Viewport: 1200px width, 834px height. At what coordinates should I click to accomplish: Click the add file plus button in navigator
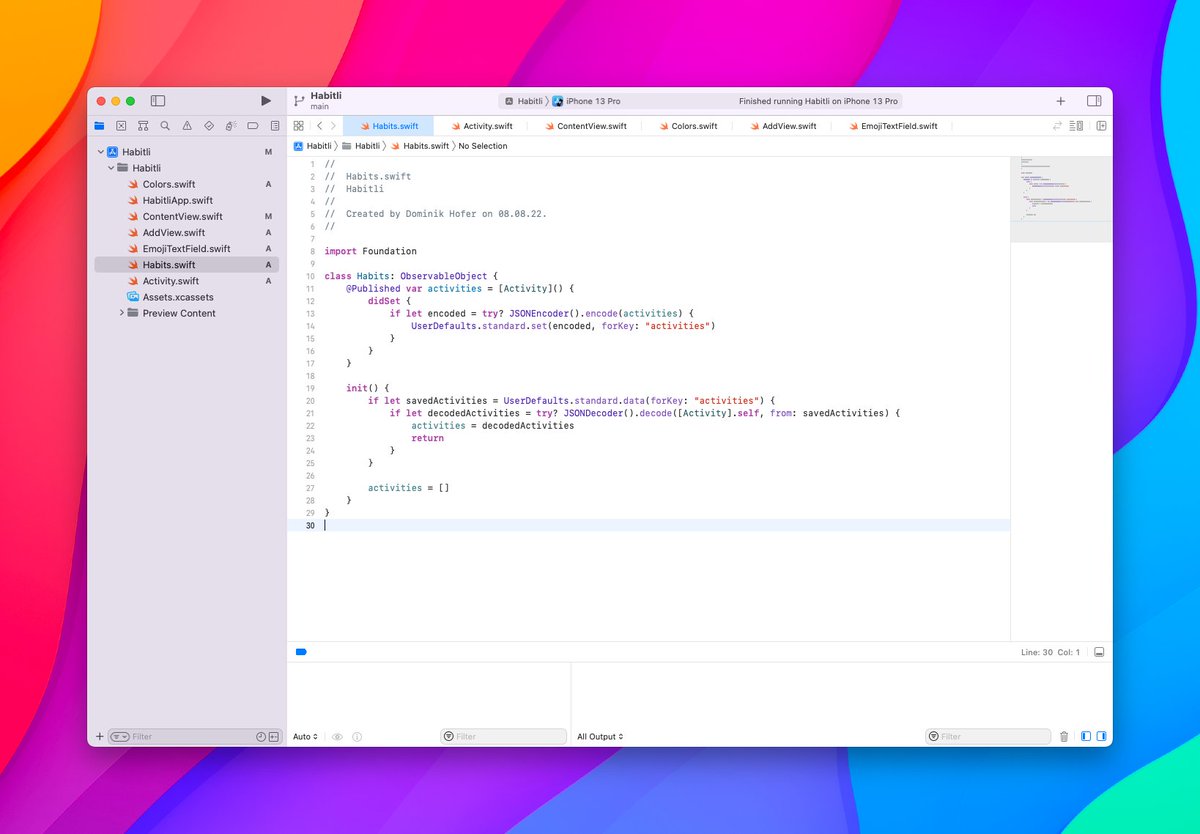coord(99,737)
